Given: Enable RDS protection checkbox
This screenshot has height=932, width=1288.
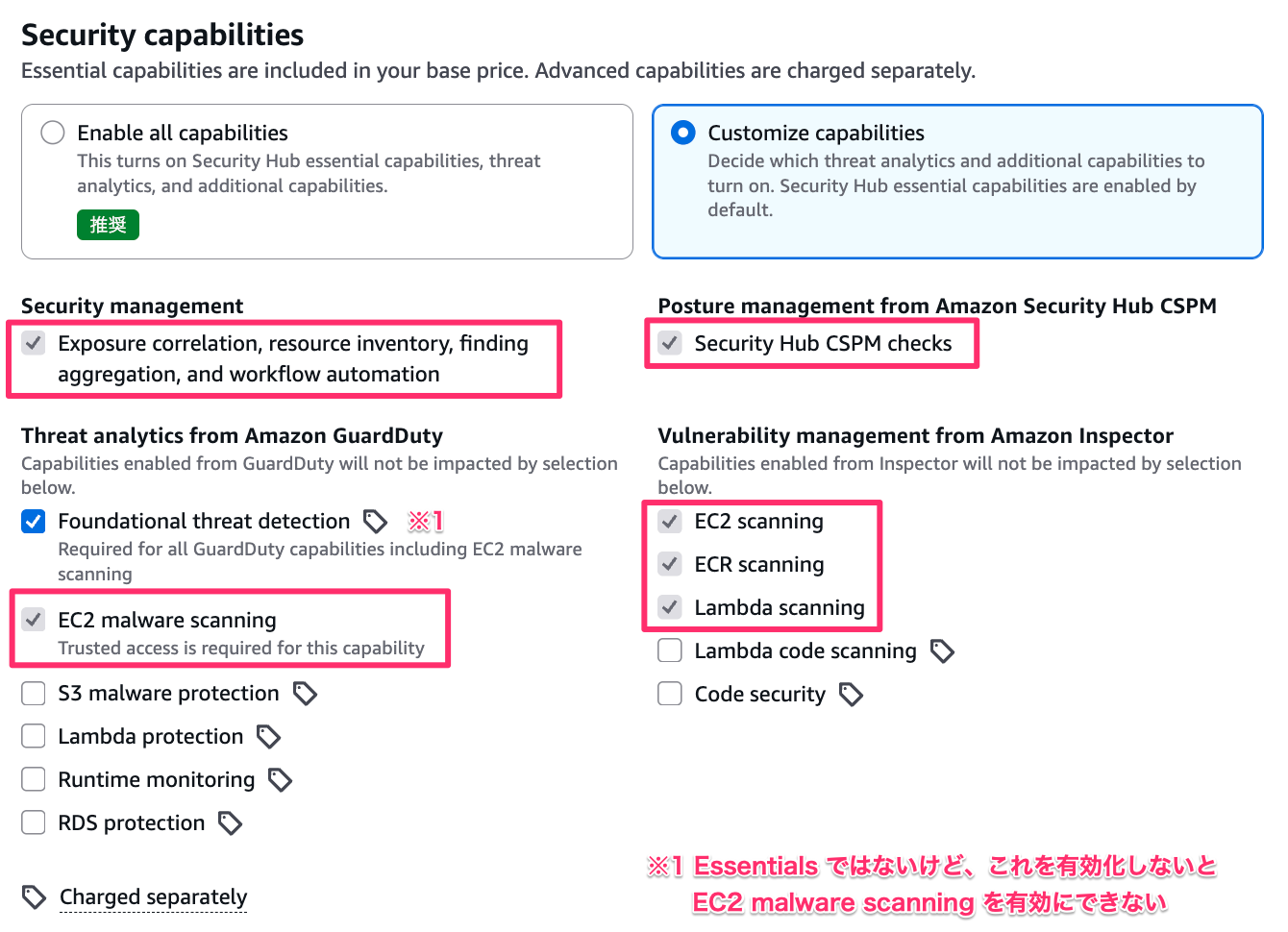Looking at the screenshot, I should [x=34, y=823].
